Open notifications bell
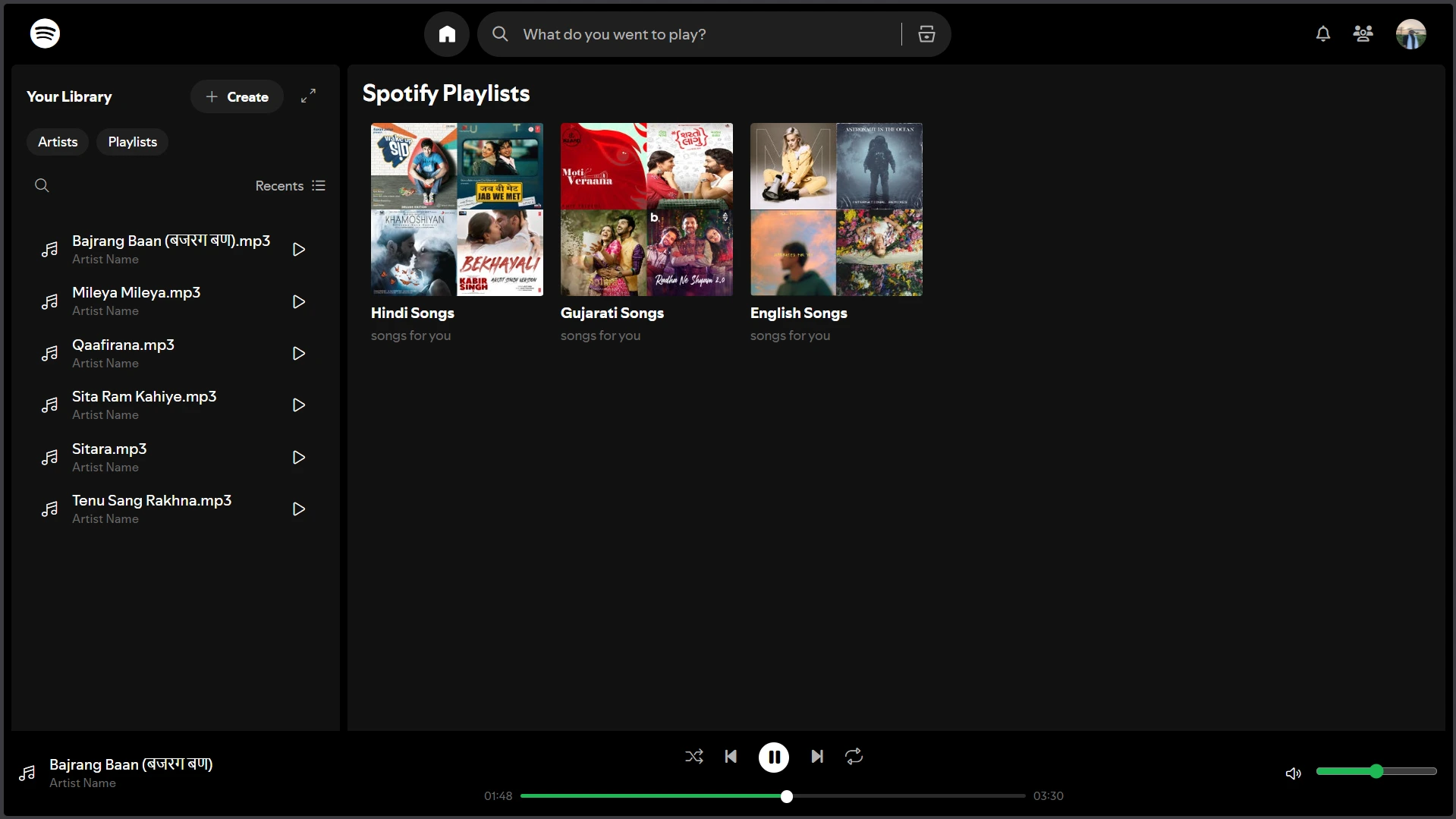1456x819 pixels. [x=1322, y=34]
